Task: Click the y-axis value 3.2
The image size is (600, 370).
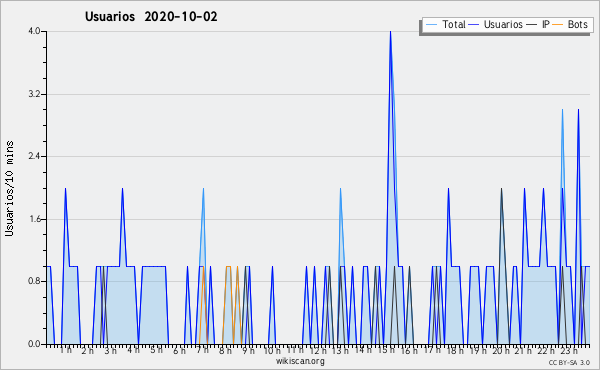Action: (34, 94)
